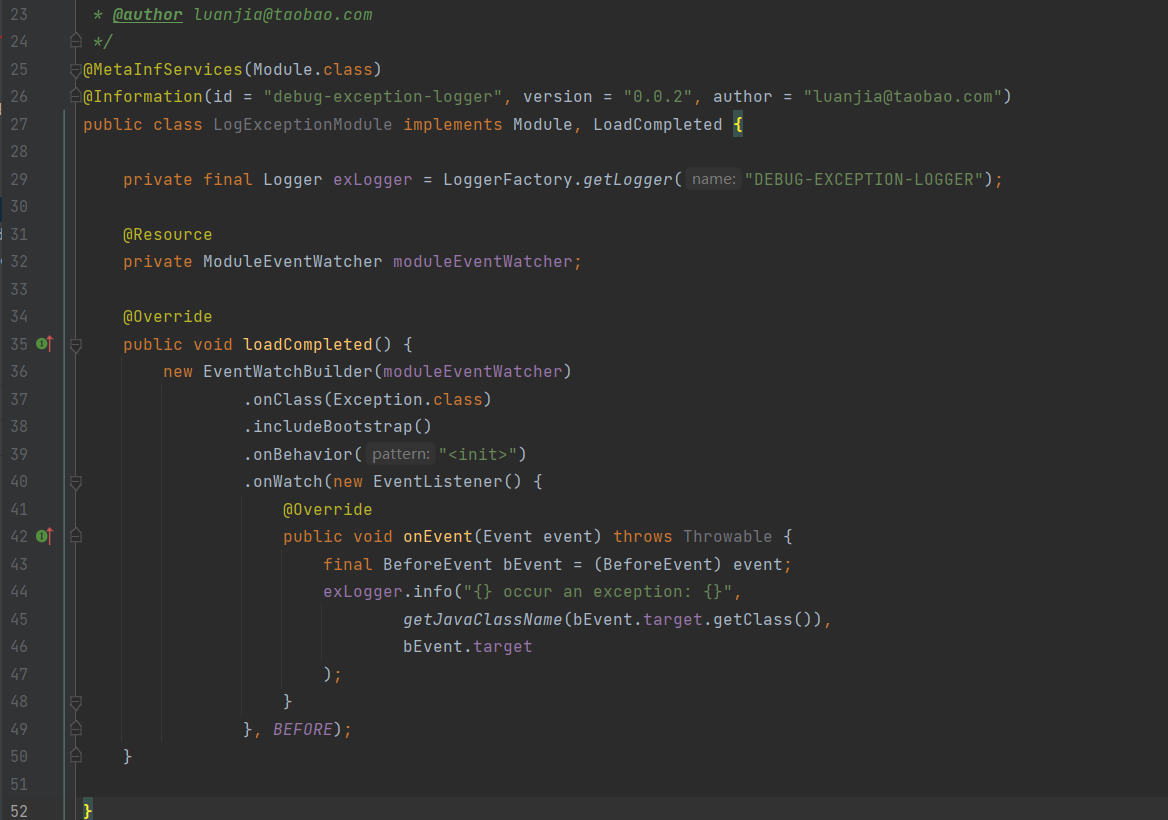This screenshot has width=1168, height=820.
Task: Click the "name:" parameter inlay hint
Action: tap(713, 179)
